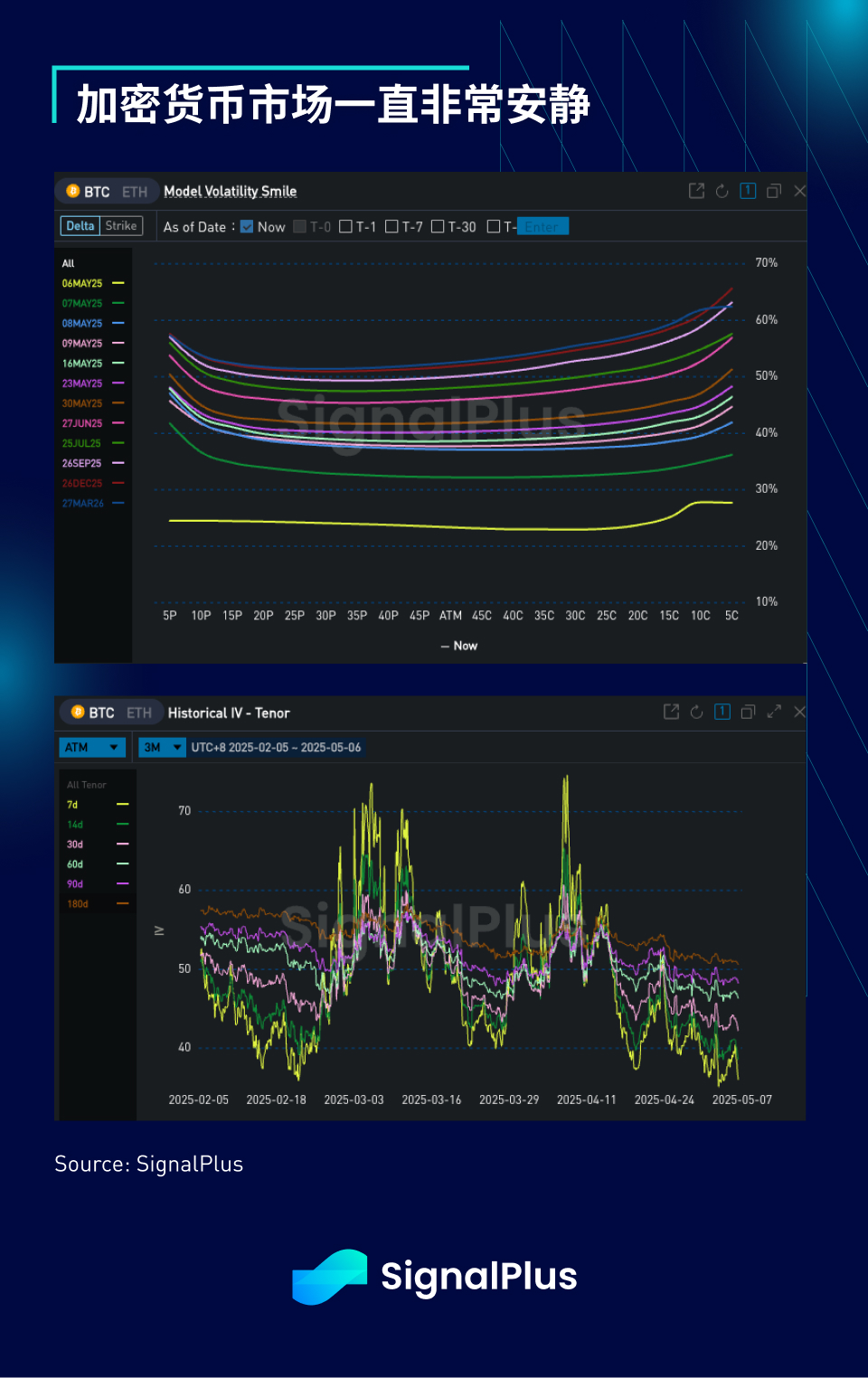This screenshot has height=1378, width=868.
Task: Enable the T-30 as-of-date checkbox
Action: pos(438,226)
